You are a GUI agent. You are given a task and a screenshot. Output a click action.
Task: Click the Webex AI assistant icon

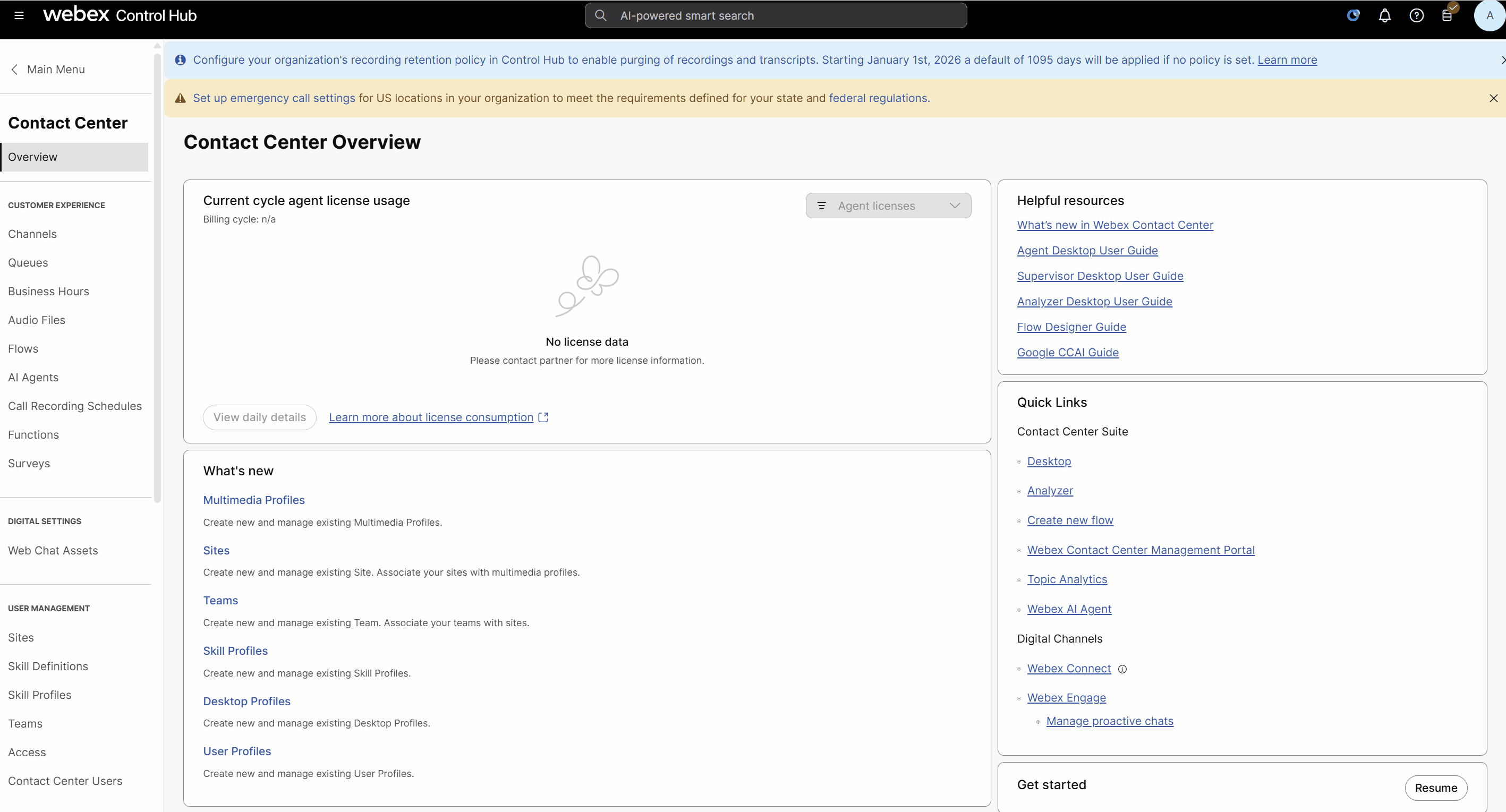pyautogui.click(x=1353, y=16)
